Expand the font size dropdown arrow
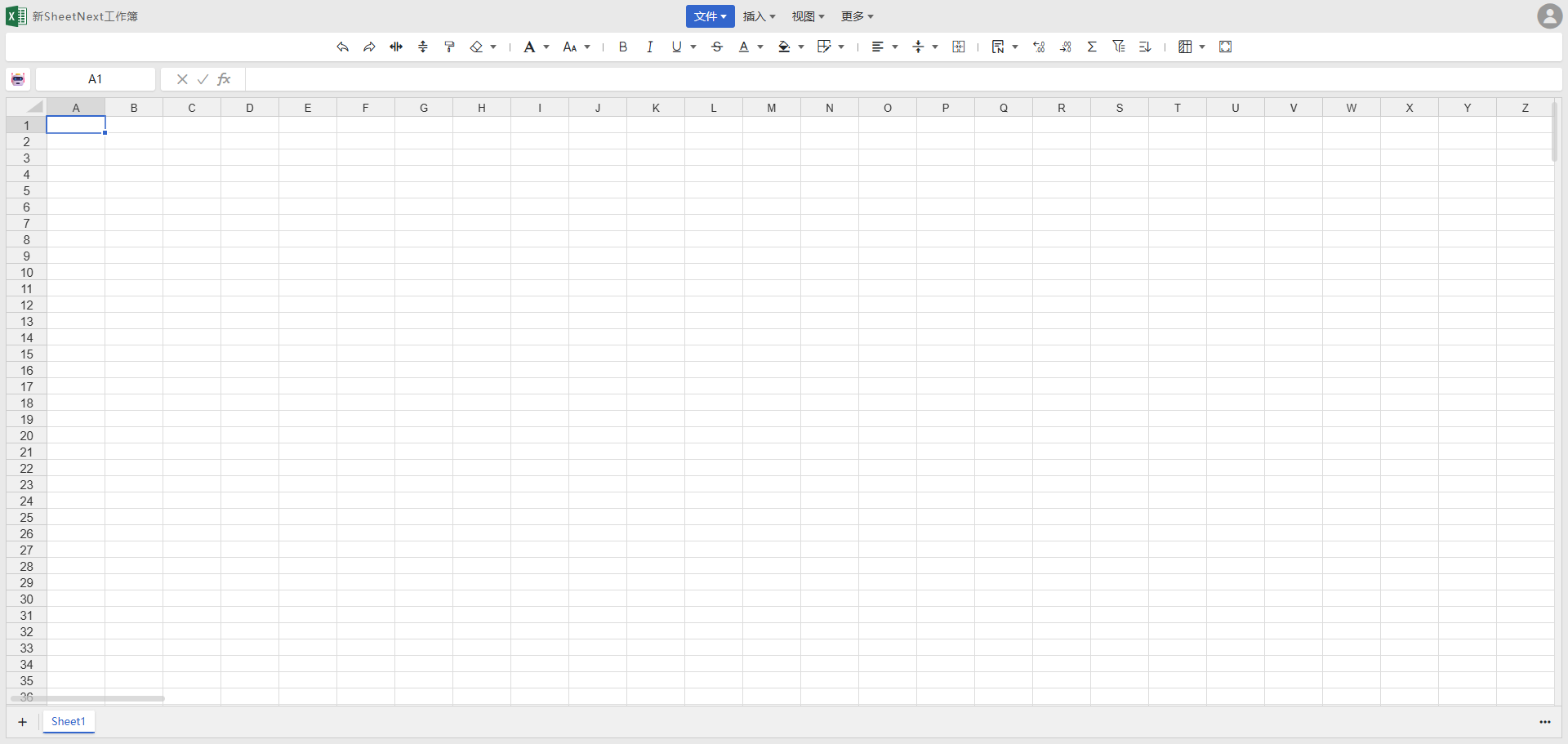1568x744 pixels. (587, 47)
